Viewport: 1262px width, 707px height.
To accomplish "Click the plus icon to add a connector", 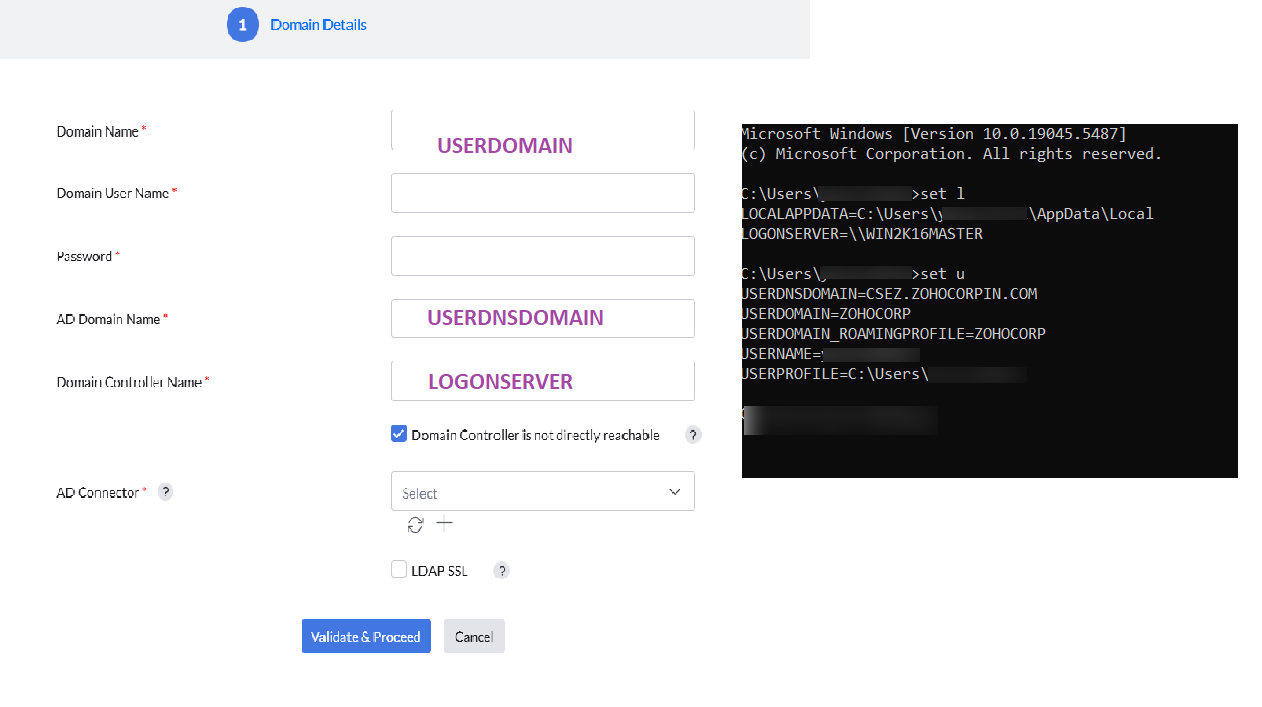I will 444,523.
